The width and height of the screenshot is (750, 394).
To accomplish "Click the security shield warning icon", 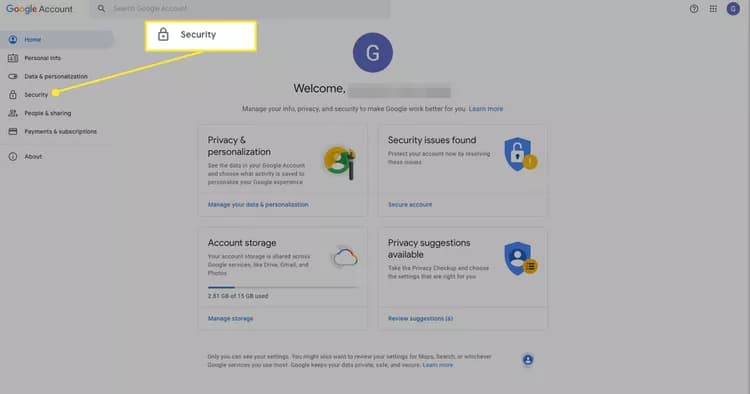I will [x=520, y=154].
